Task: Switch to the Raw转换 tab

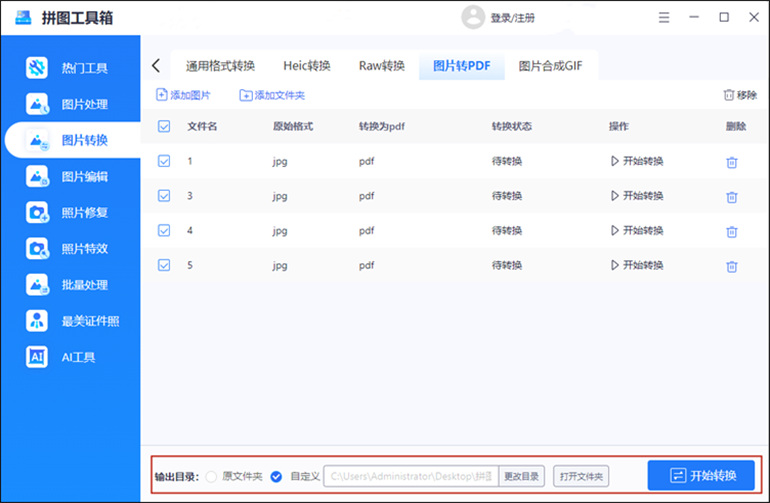Action: [382, 65]
